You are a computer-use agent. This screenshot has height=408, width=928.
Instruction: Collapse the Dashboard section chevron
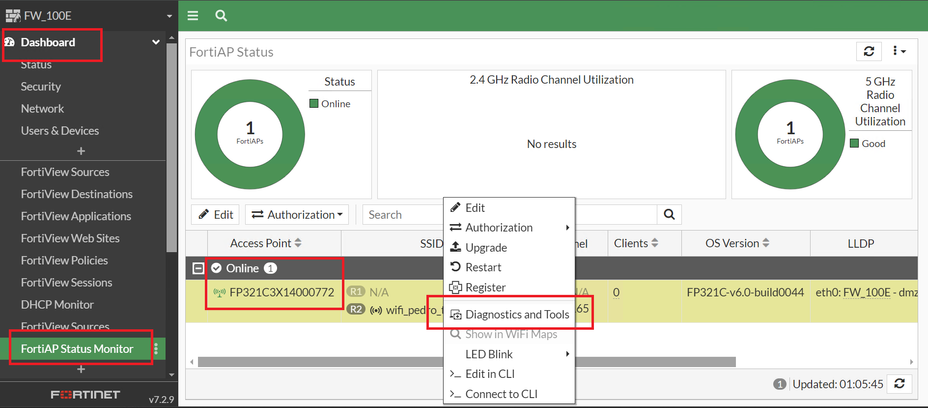(156, 43)
